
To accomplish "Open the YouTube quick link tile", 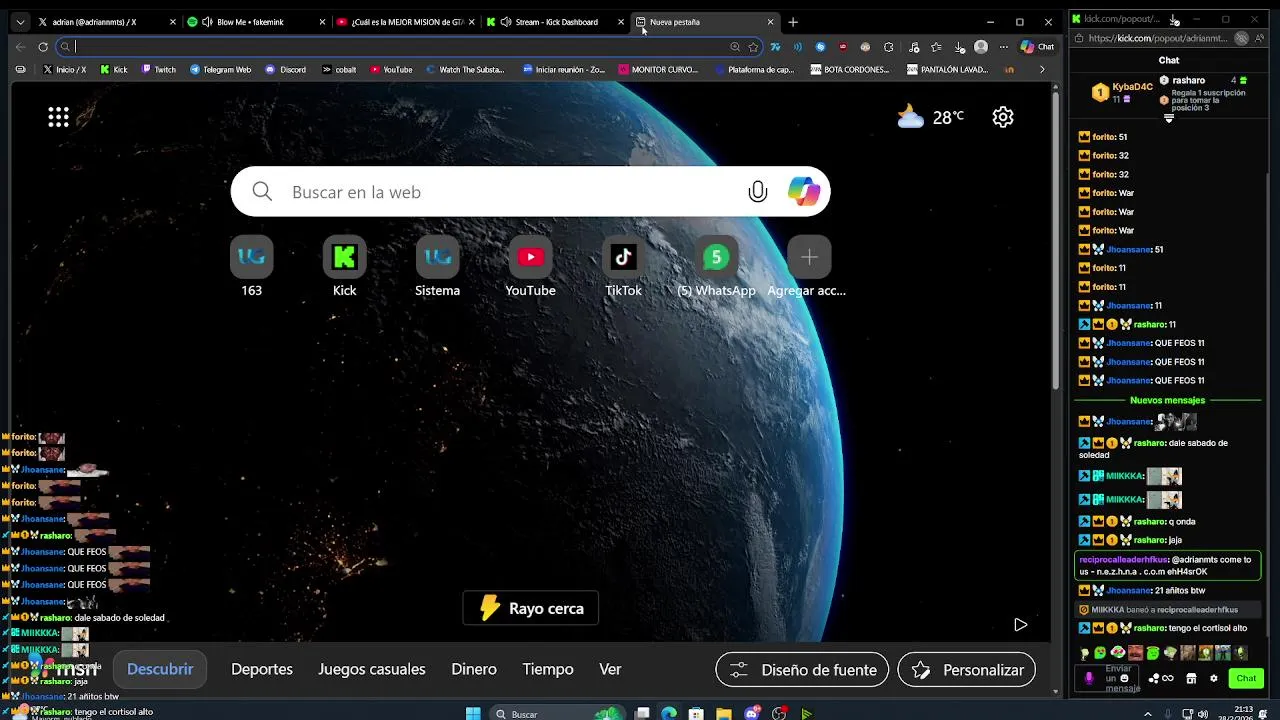I will click(x=530, y=267).
